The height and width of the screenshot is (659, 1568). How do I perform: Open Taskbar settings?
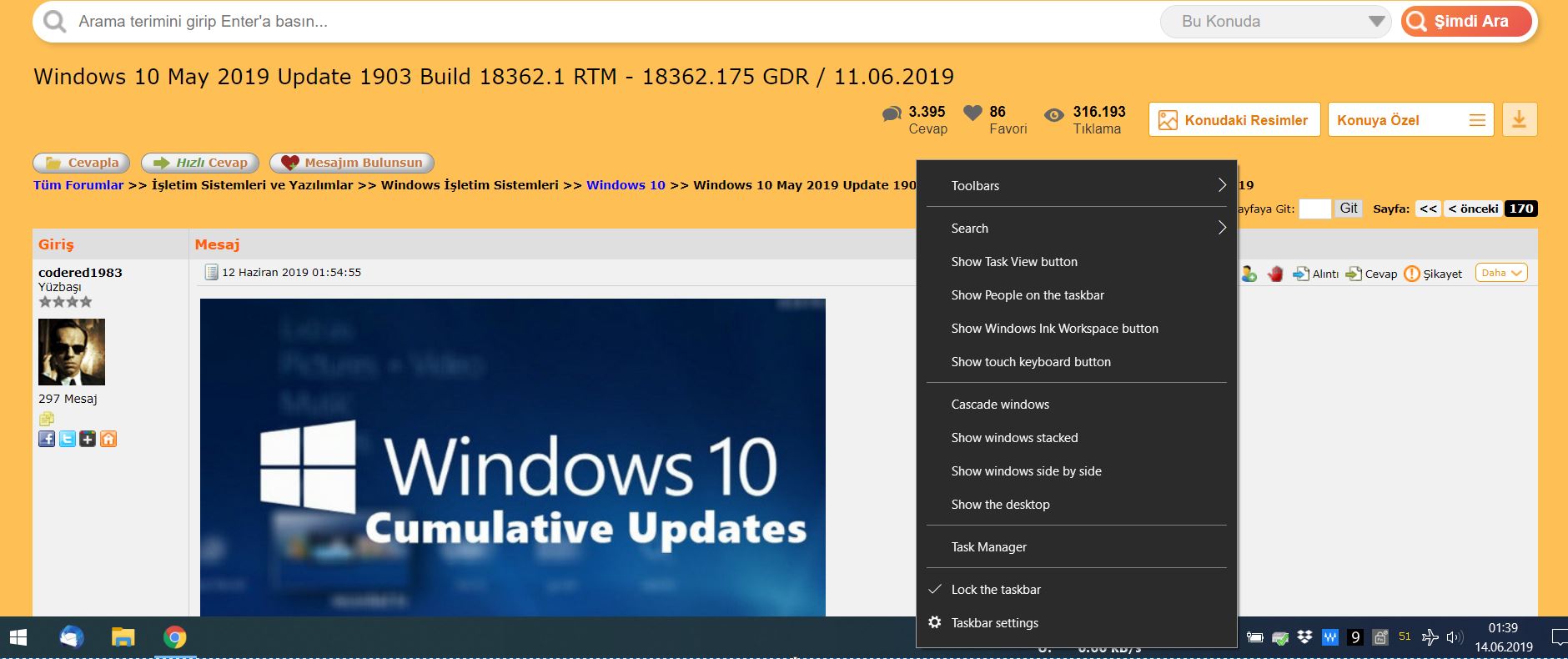click(1076, 623)
